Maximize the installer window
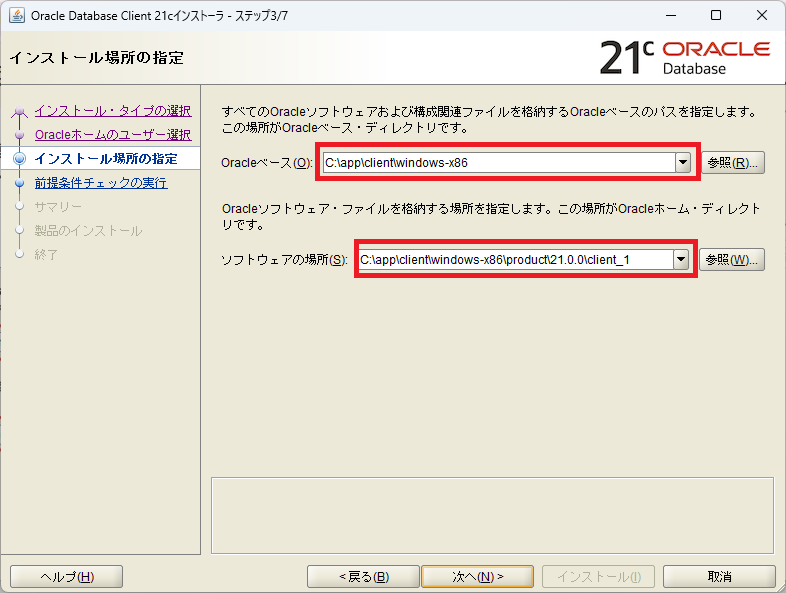 click(716, 16)
